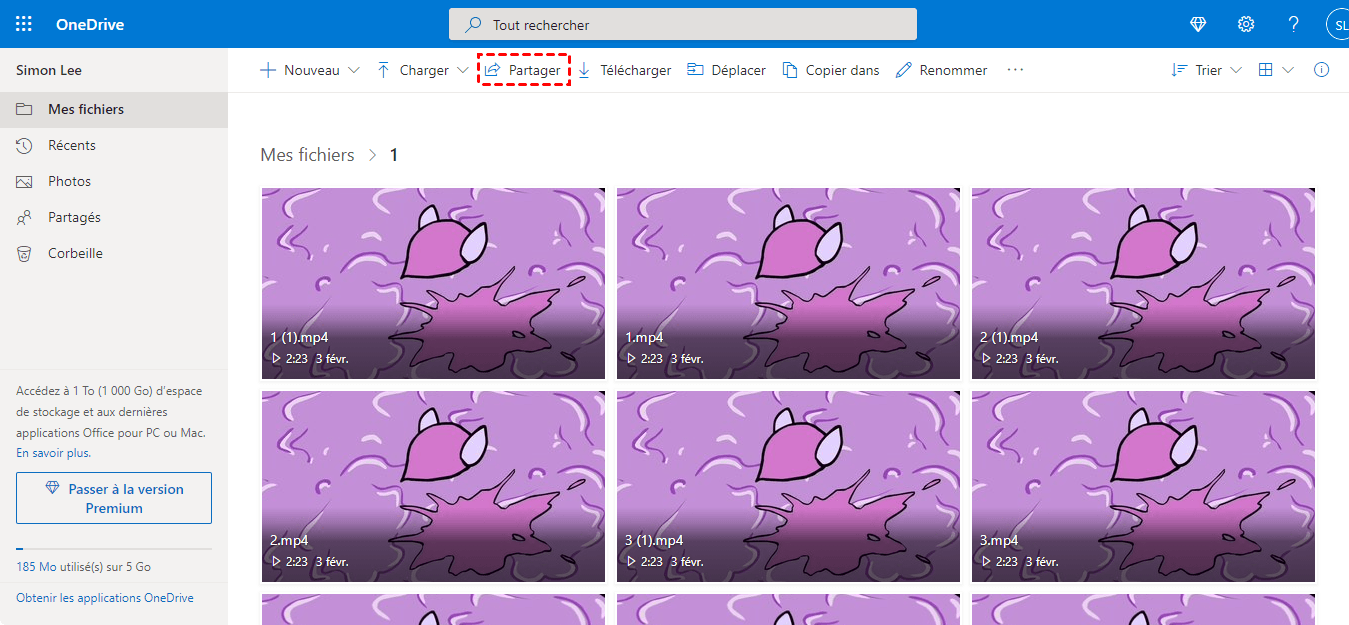Open the more options ellipsis menu
Screen dimensions: 1349x625
tap(1016, 70)
